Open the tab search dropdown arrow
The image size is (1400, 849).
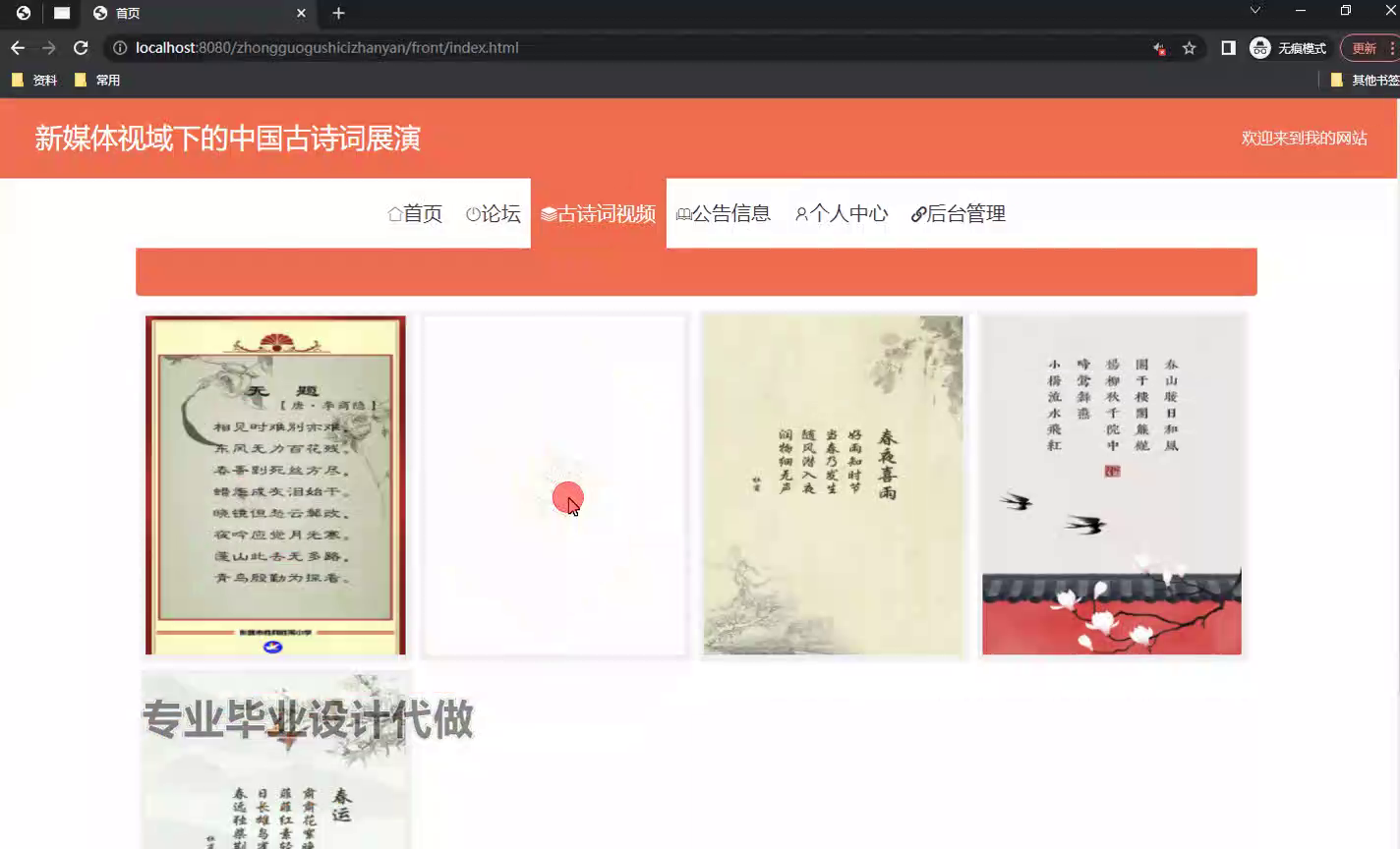tap(1254, 11)
